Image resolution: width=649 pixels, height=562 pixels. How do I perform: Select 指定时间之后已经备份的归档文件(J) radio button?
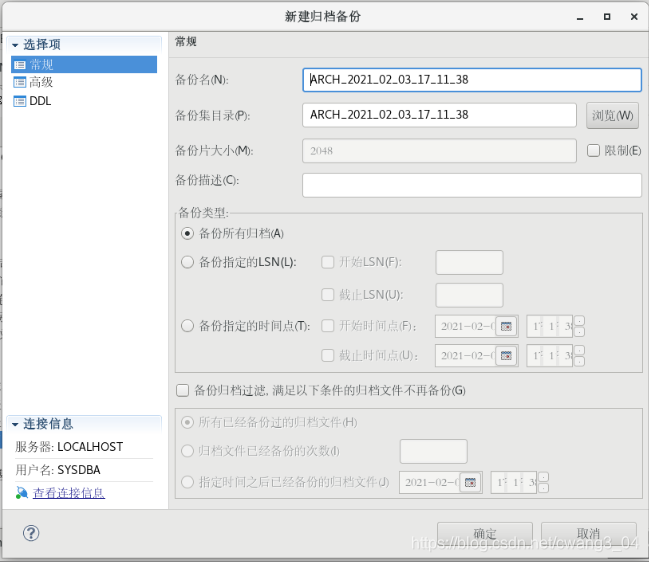tap(187, 482)
